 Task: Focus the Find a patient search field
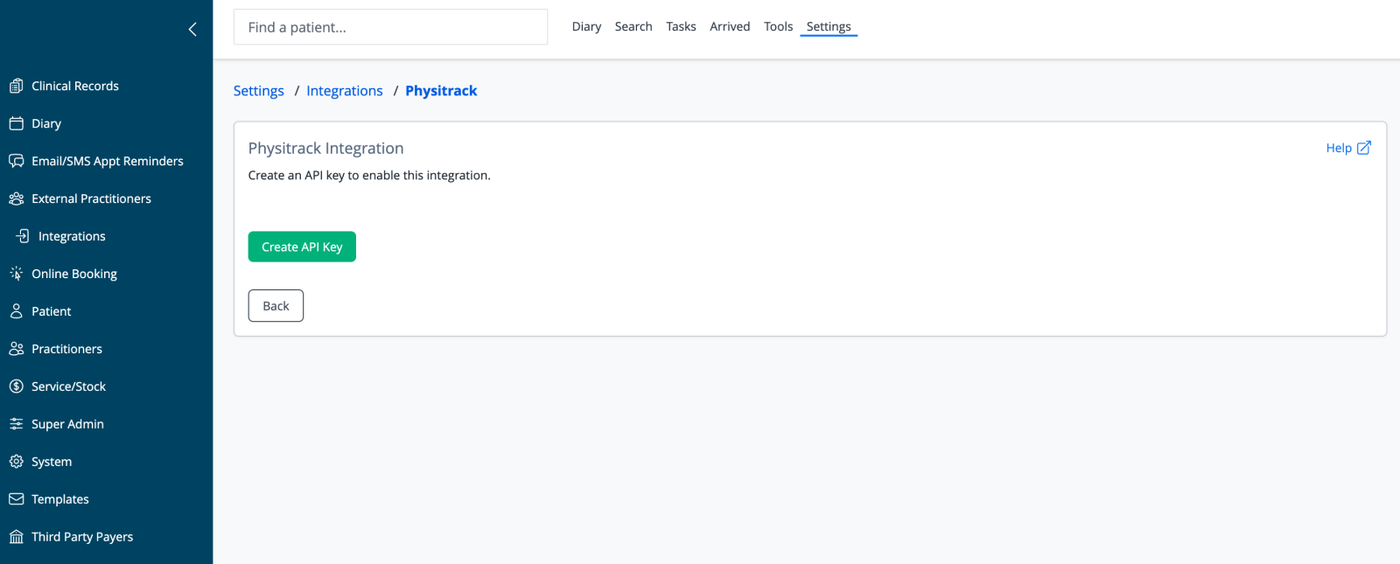click(390, 27)
